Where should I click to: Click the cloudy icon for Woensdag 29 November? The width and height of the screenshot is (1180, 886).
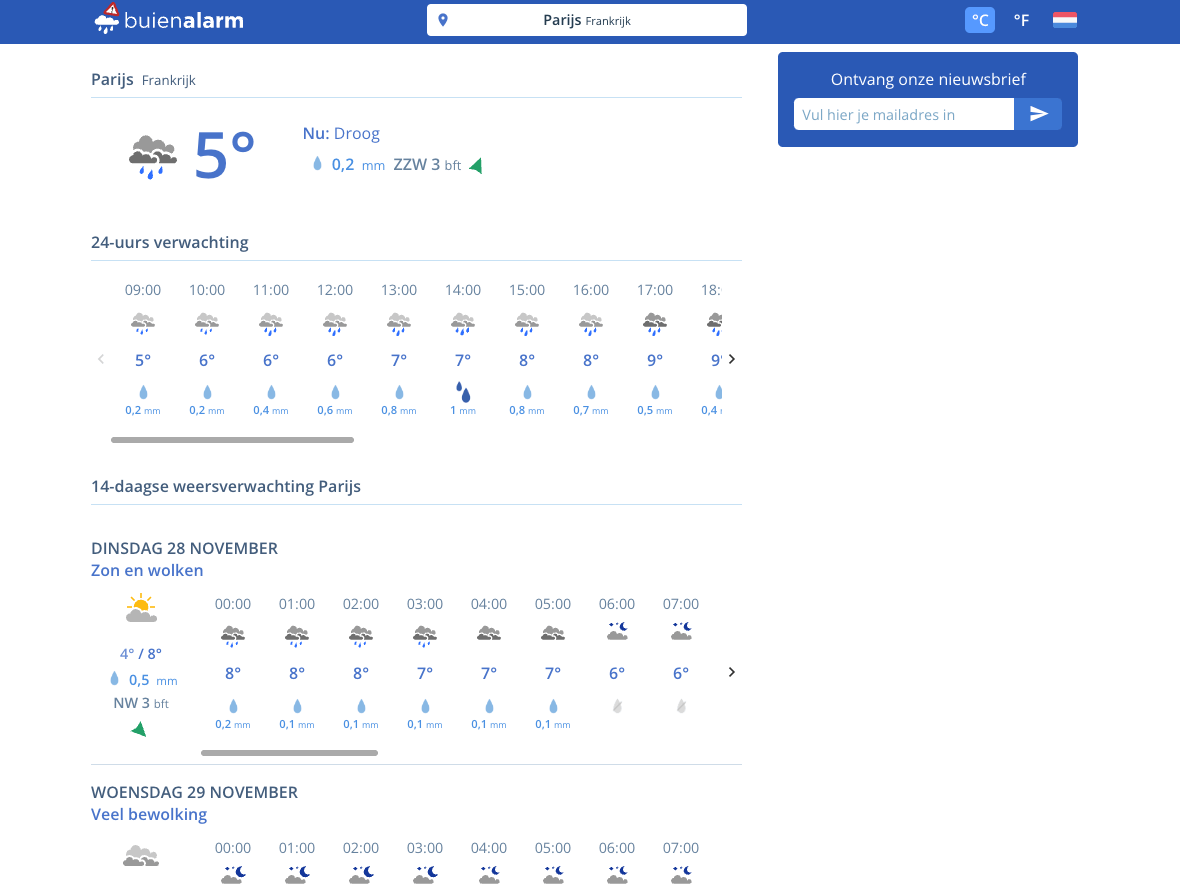click(141, 856)
